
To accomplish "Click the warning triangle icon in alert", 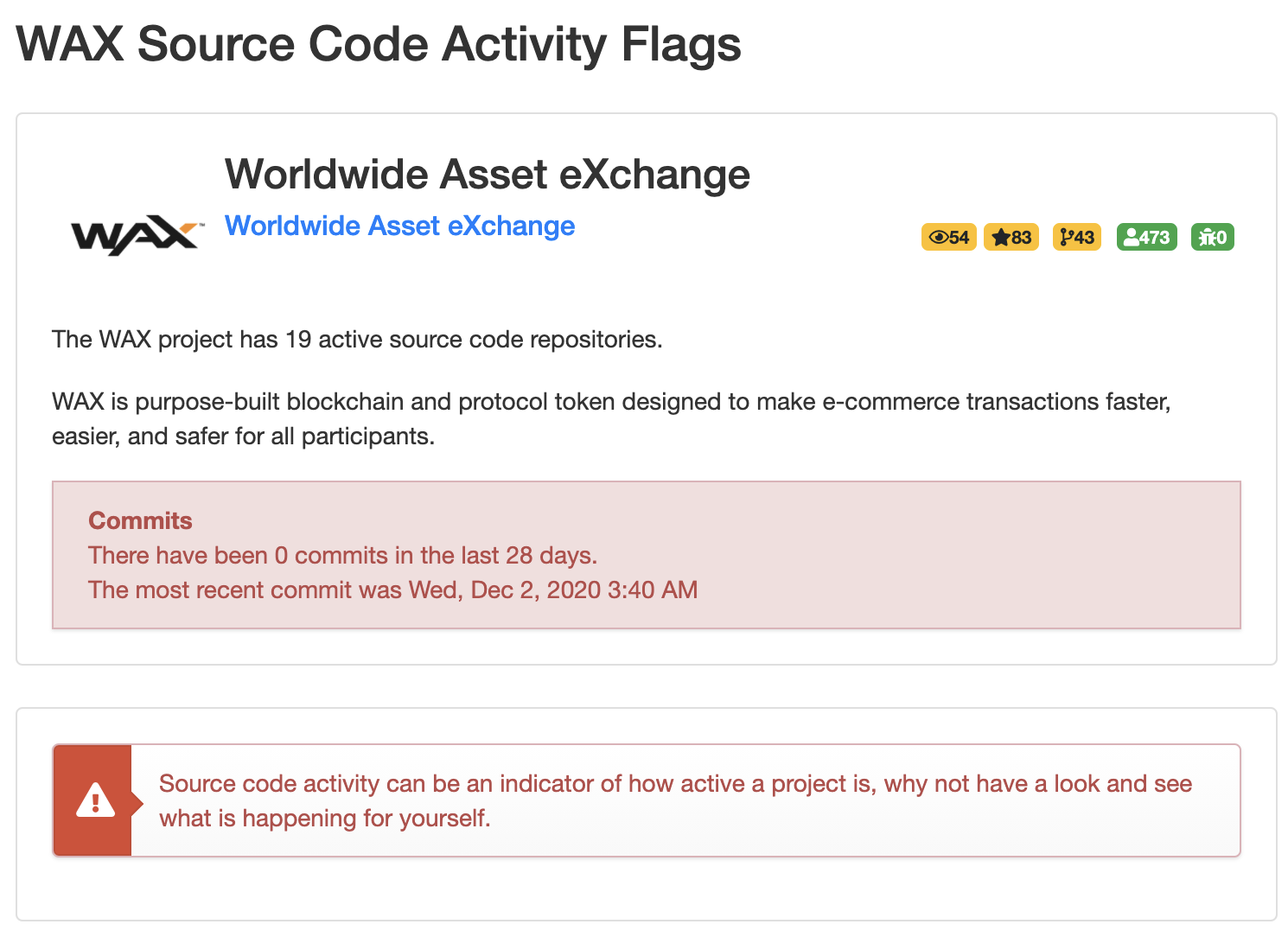I will (x=95, y=800).
